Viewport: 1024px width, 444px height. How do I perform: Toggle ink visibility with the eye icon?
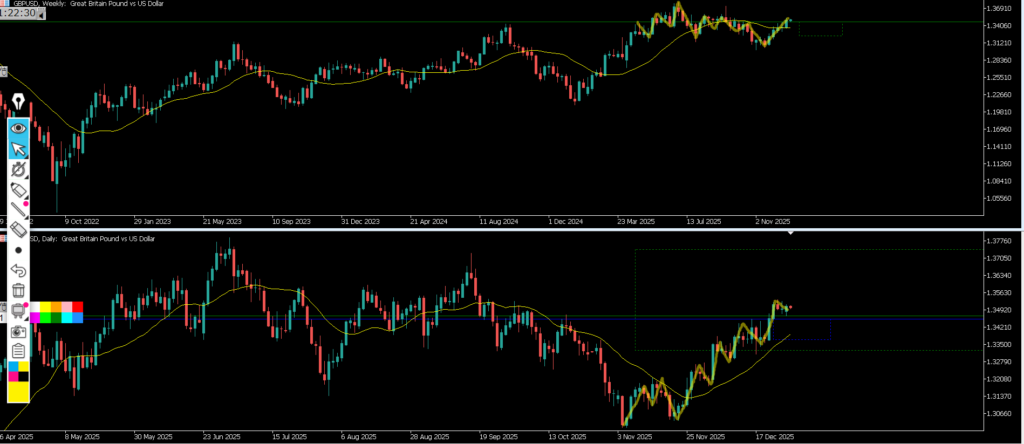click(x=18, y=128)
